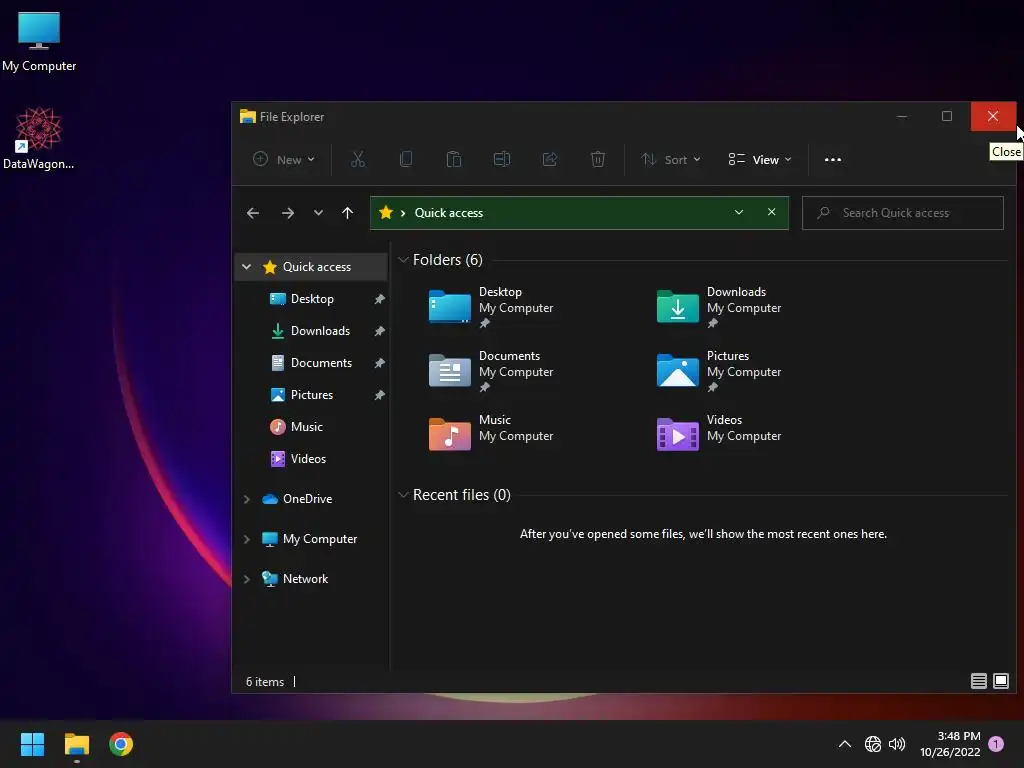Show hidden tray icons chevron
Screen dimensions: 1024x768
click(844, 744)
